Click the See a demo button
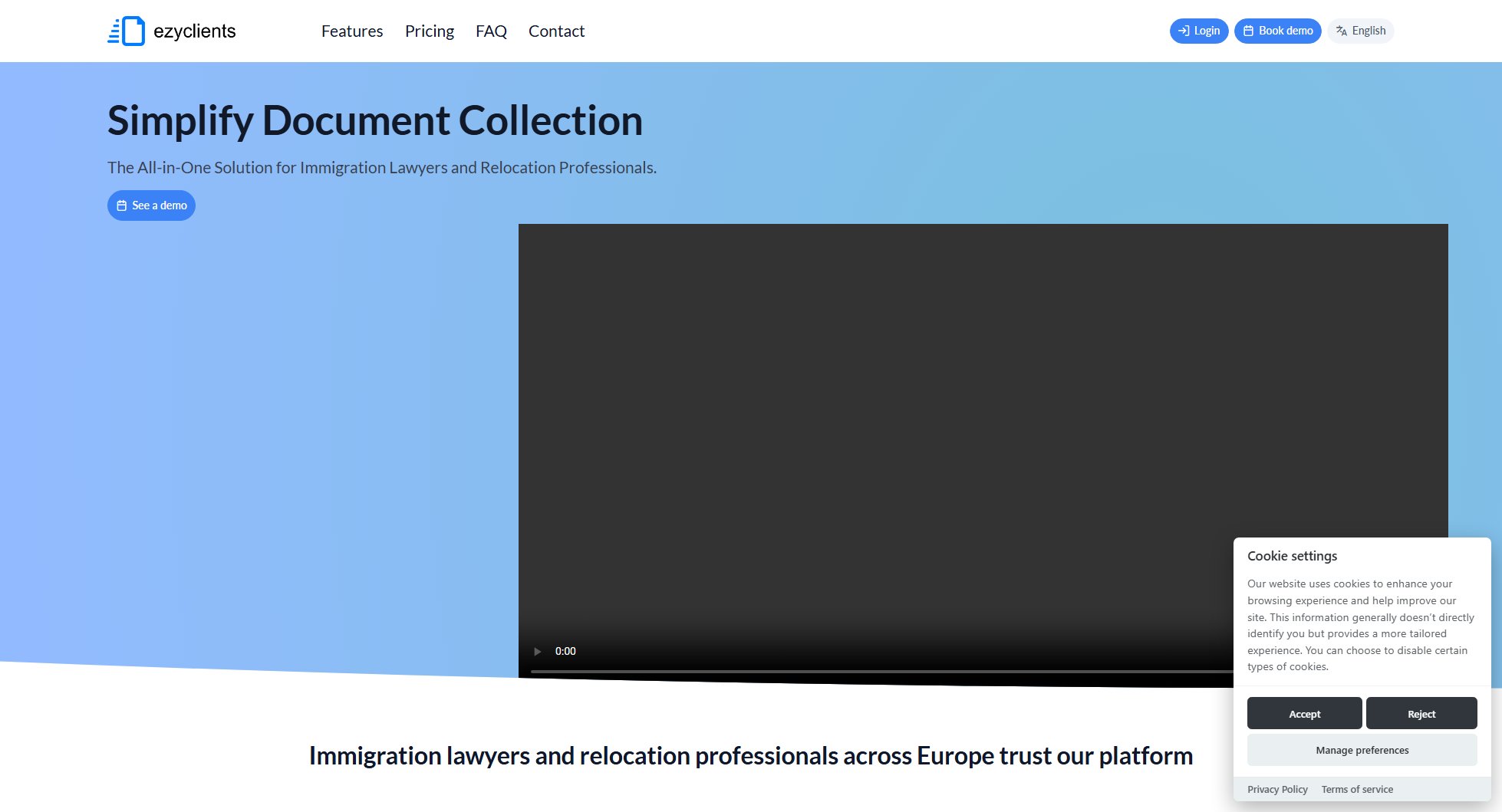Viewport: 1502px width, 812px height. point(150,205)
